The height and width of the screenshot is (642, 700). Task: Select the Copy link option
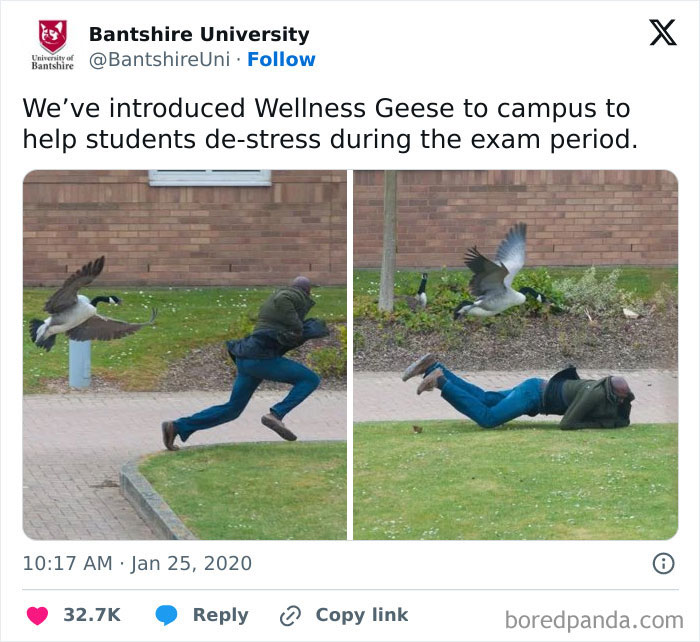pyautogui.click(x=362, y=615)
